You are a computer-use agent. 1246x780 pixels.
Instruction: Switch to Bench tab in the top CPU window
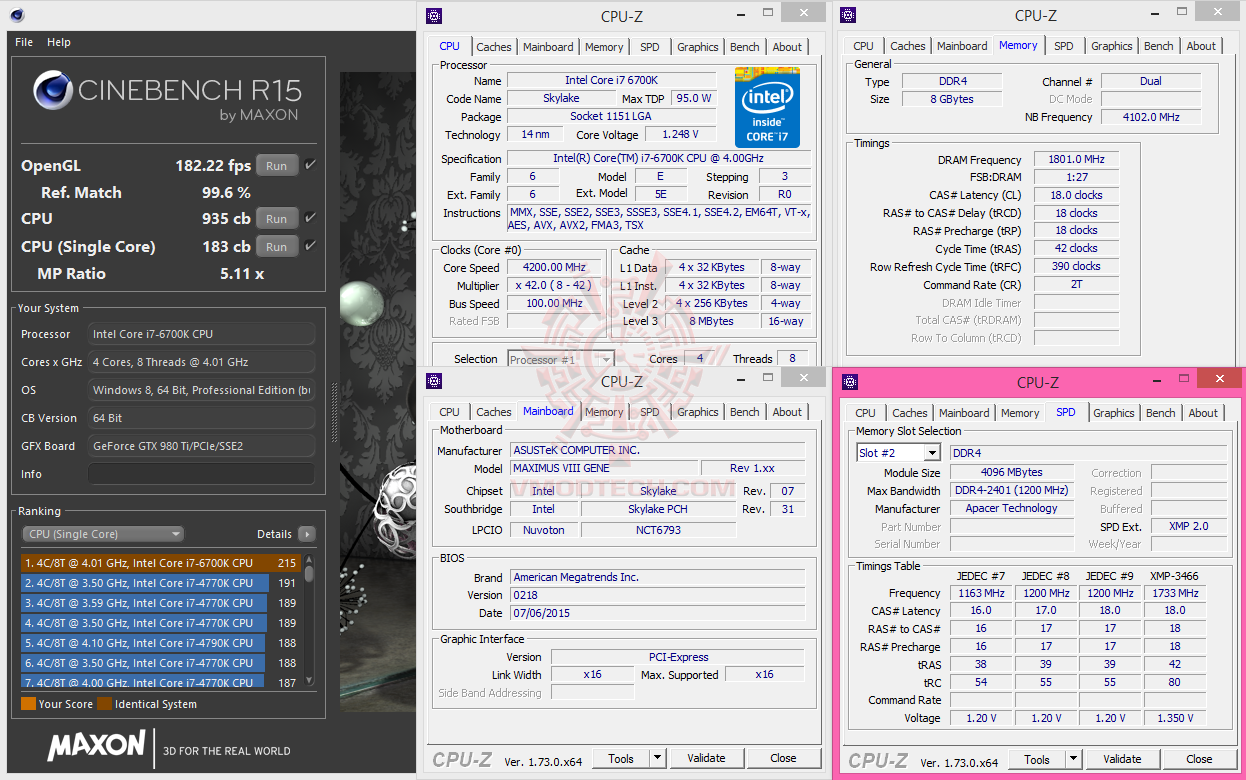coord(744,47)
